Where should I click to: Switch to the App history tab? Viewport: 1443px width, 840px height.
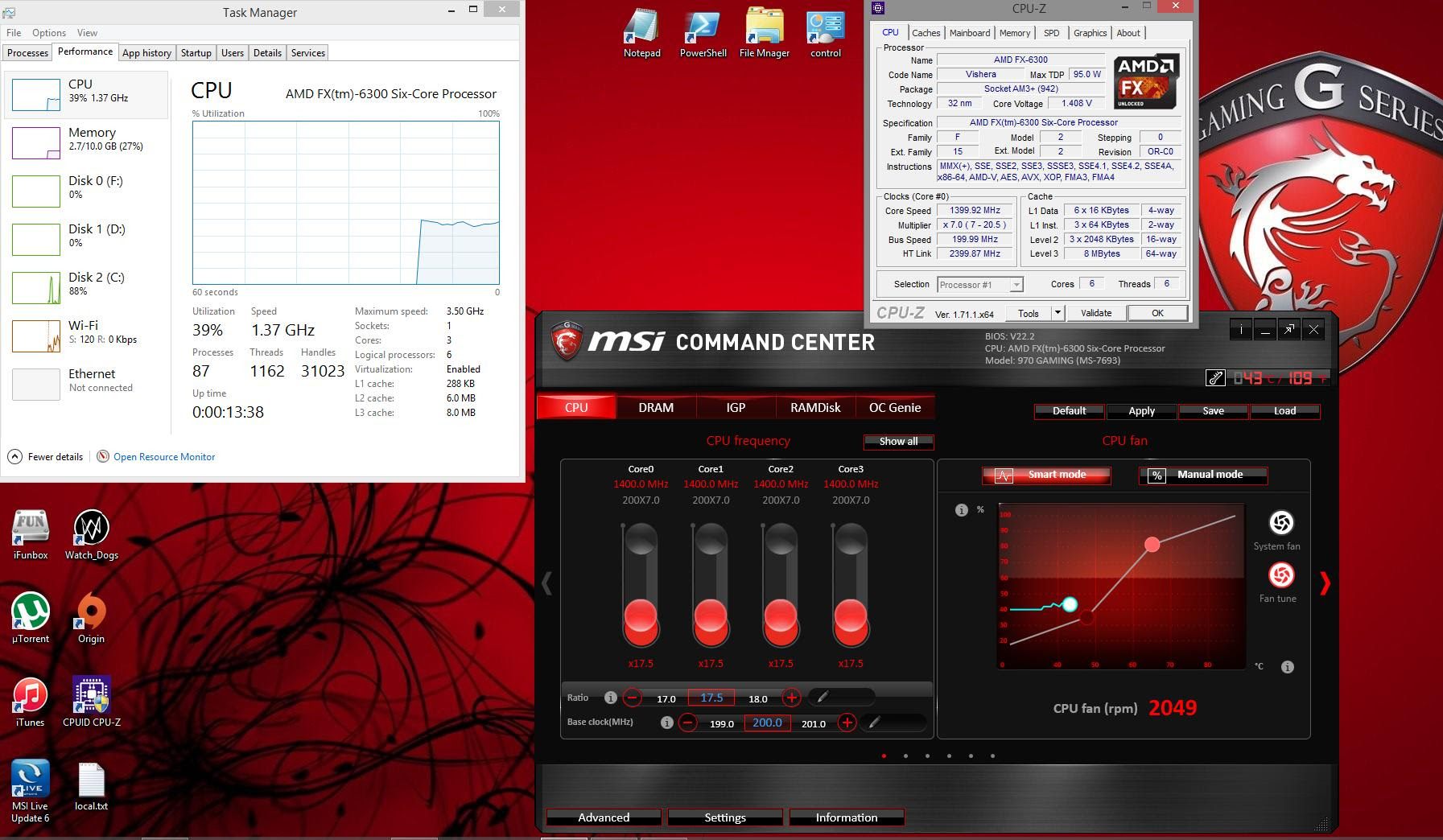pos(146,53)
